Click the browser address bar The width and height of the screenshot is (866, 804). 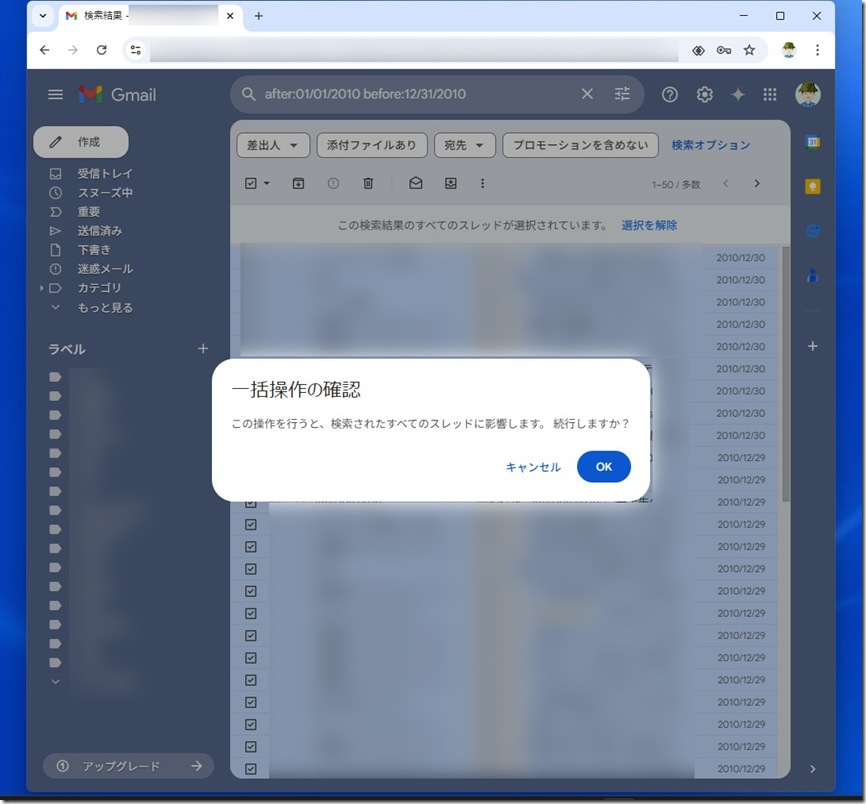414,50
